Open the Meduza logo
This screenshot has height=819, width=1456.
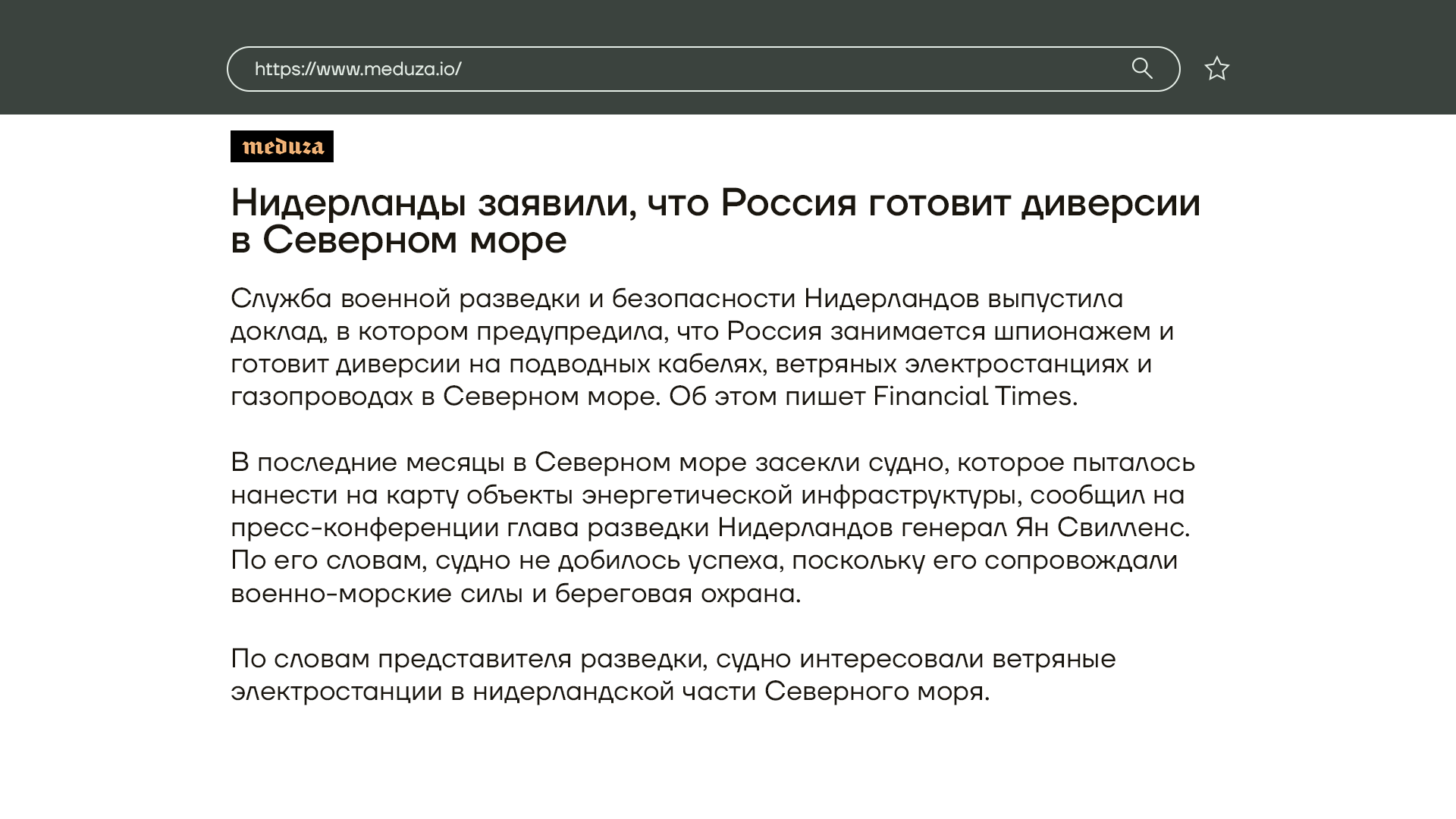(x=281, y=146)
